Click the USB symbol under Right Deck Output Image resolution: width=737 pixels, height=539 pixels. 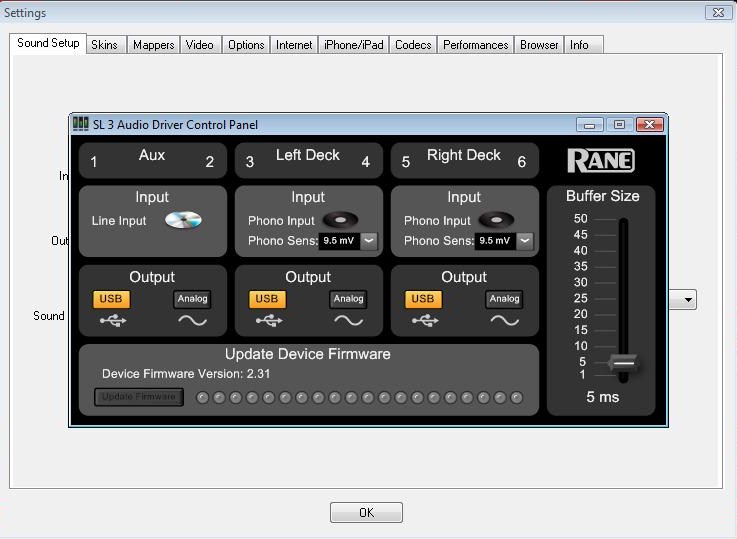point(425,321)
